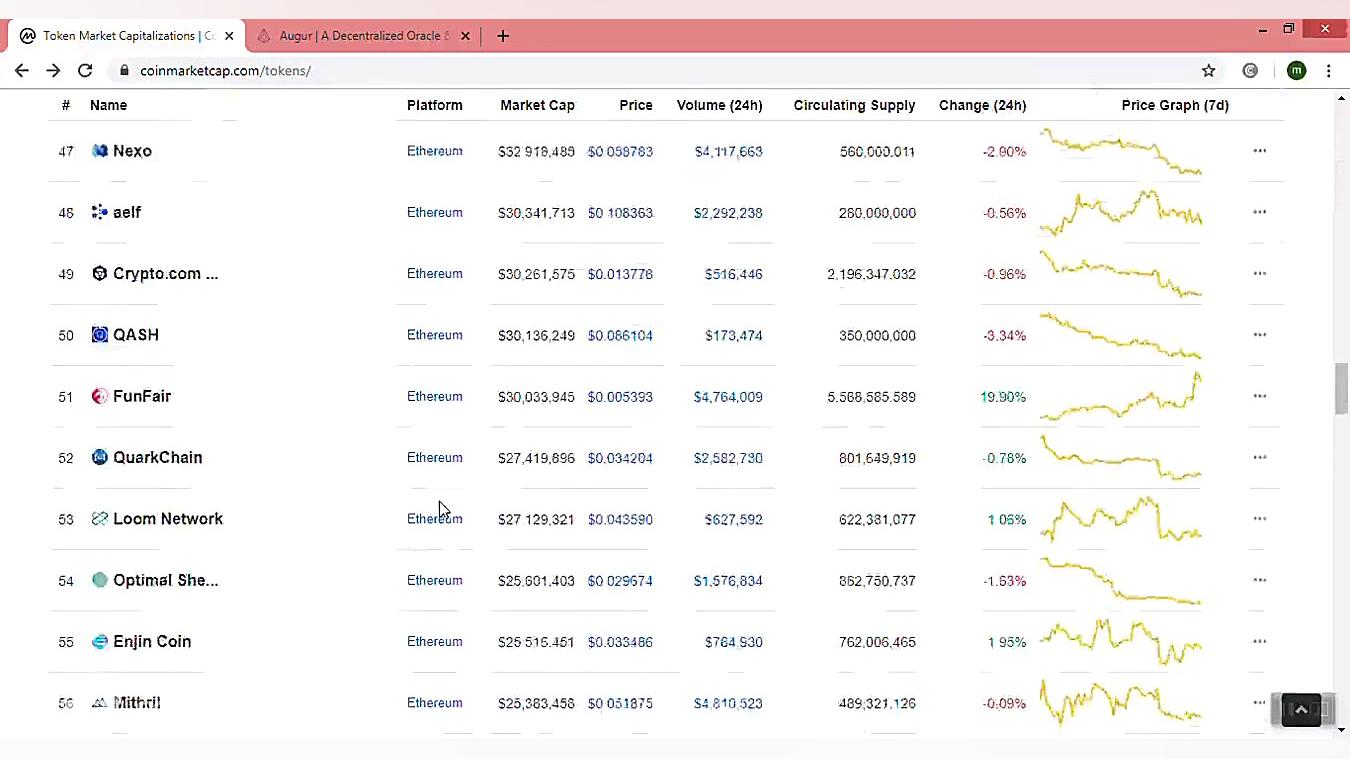Sort by Price column header

(x=636, y=105)
